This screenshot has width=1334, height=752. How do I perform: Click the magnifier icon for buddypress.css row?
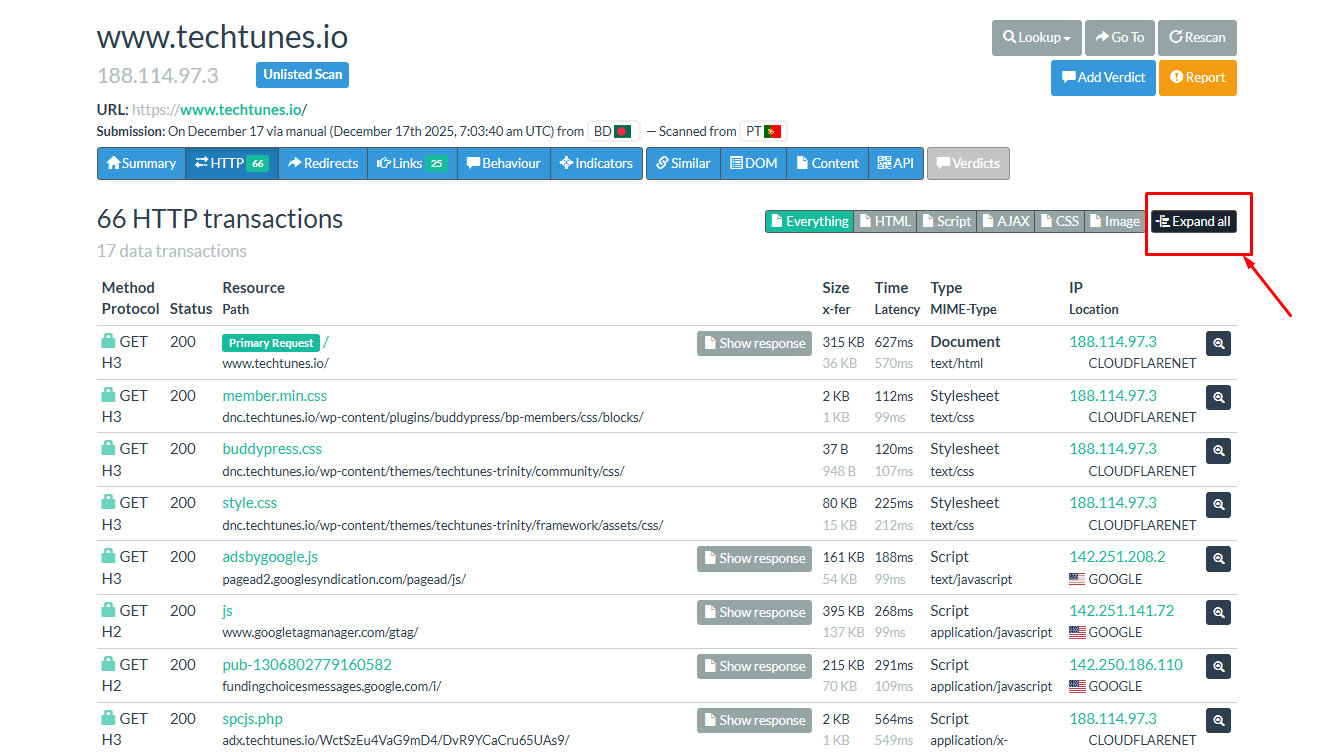pos(1218,451)
